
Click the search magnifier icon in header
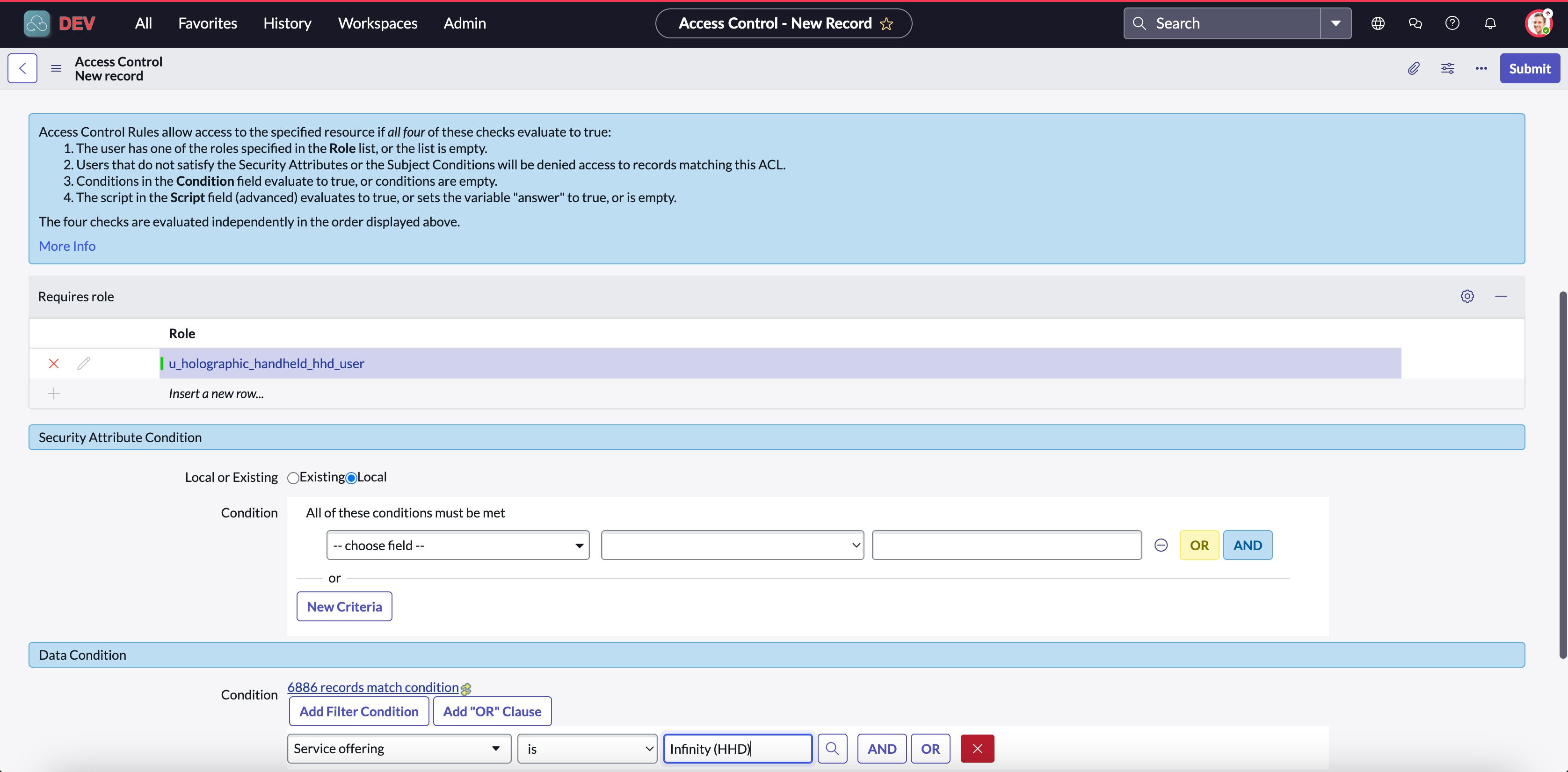(1139, 23)
